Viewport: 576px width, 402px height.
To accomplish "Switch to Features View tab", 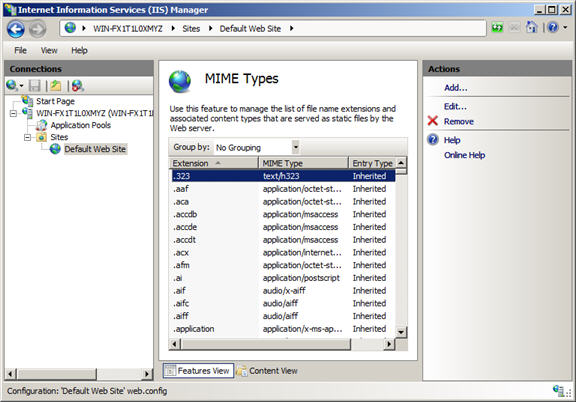I will [x=198, y=370].
